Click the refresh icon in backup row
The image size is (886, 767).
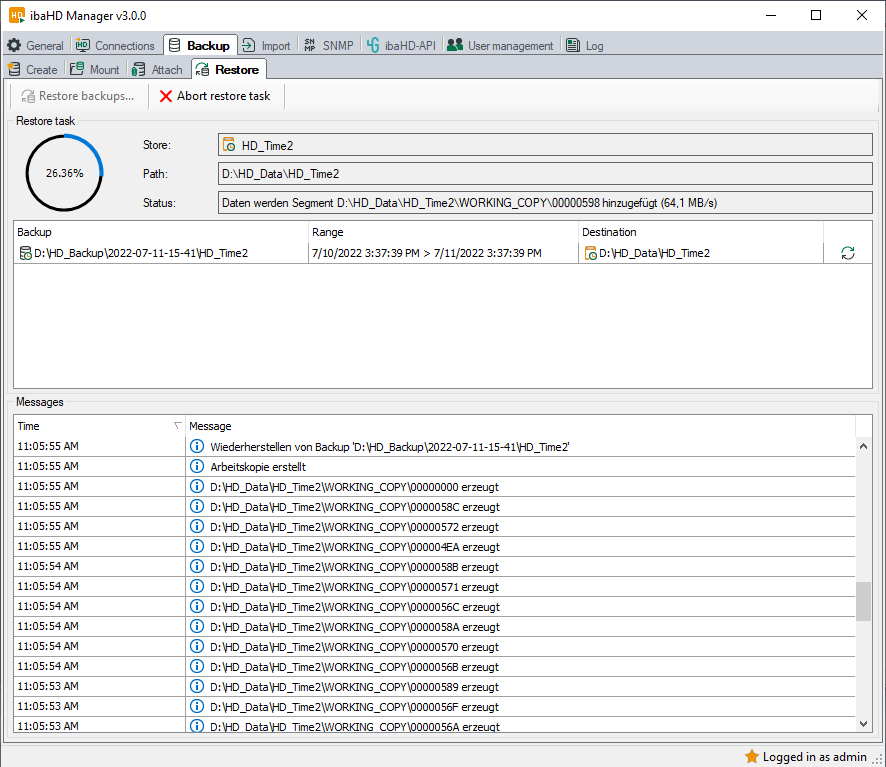[847, 253]
